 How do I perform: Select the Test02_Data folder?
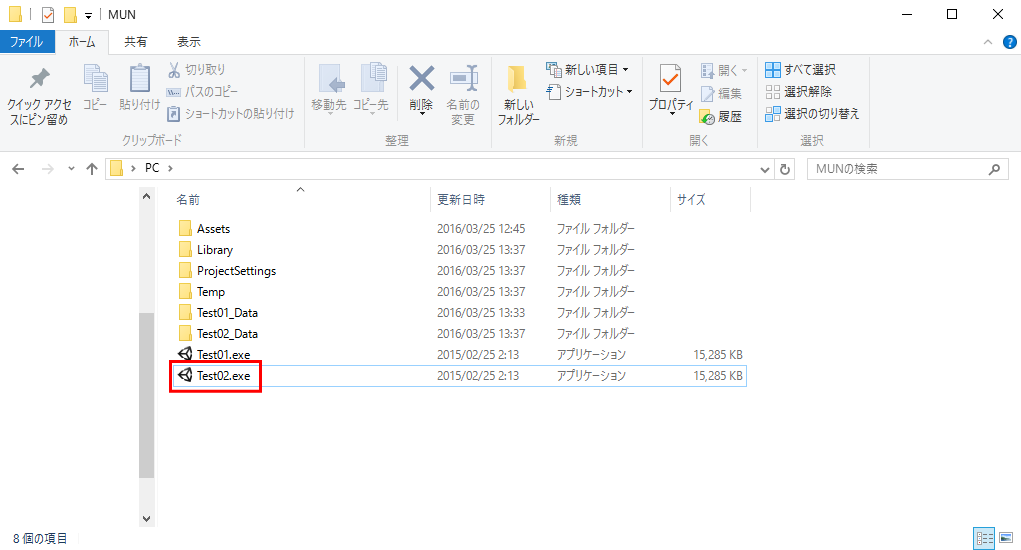[x=227, y=333]
